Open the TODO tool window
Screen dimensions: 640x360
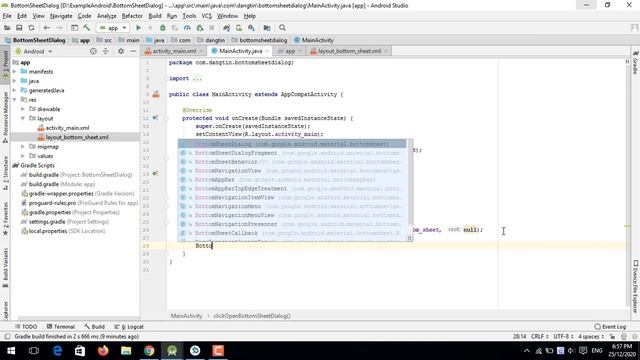point(26,327)
